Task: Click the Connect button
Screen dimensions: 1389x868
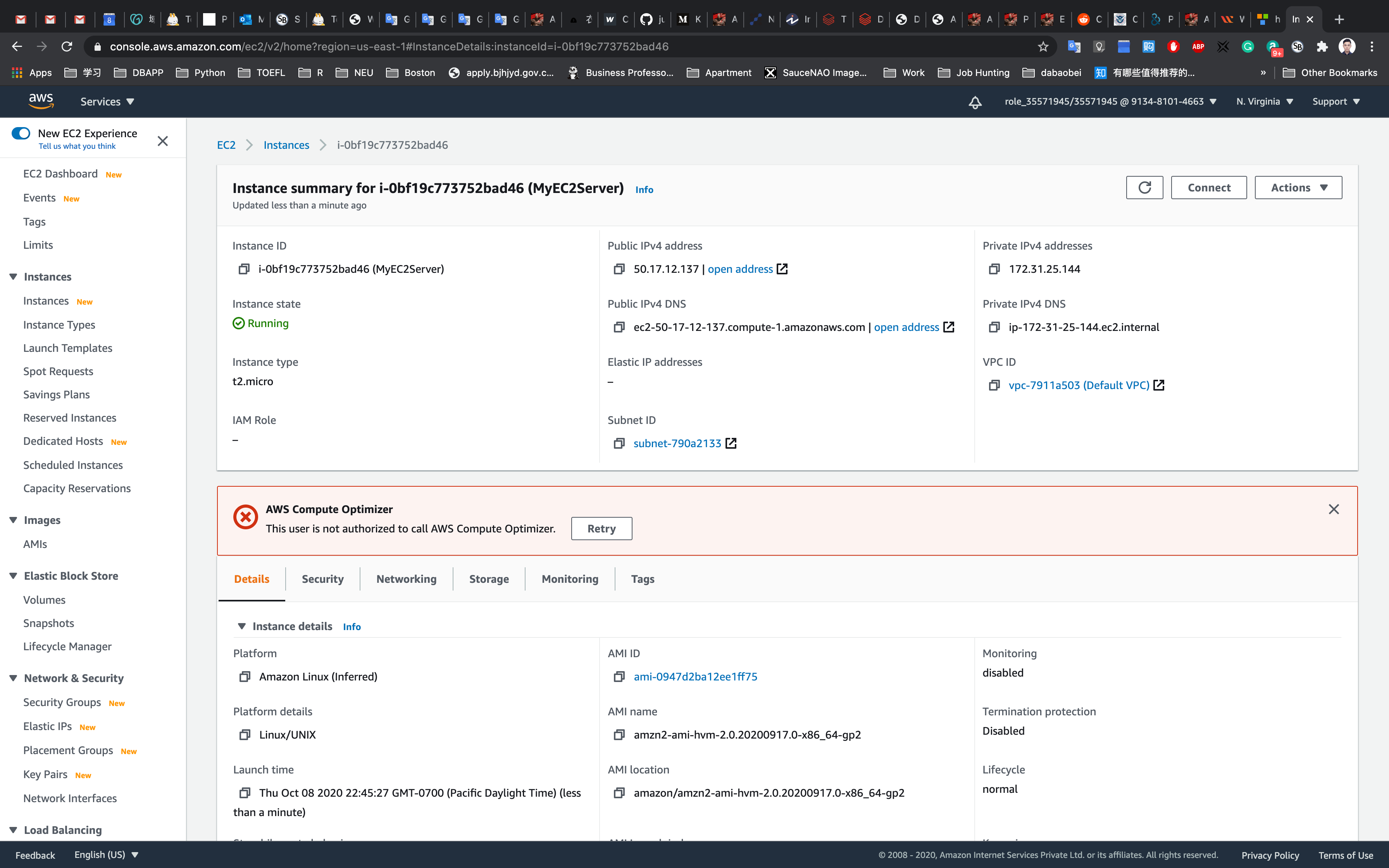Action: (x=1209, y=188)
